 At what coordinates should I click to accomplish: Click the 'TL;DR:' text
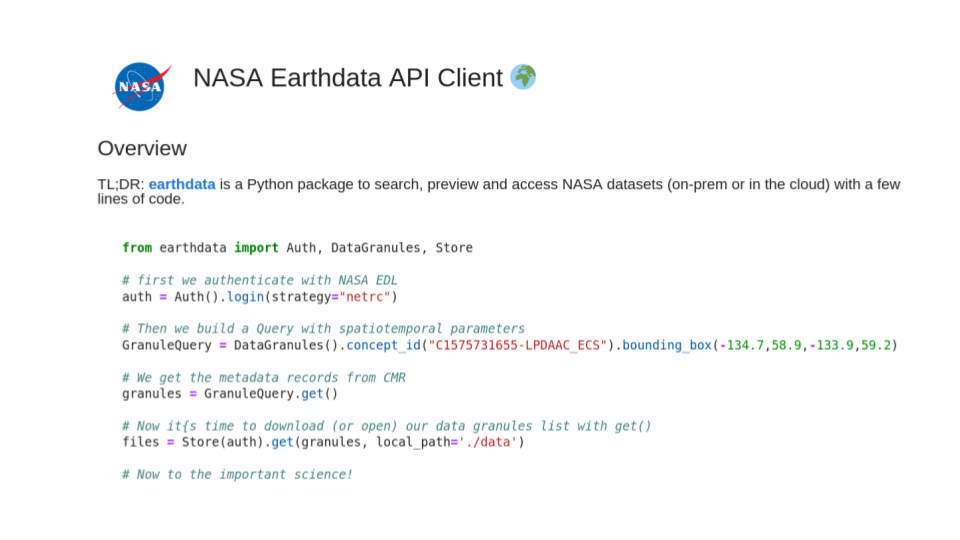121,184
